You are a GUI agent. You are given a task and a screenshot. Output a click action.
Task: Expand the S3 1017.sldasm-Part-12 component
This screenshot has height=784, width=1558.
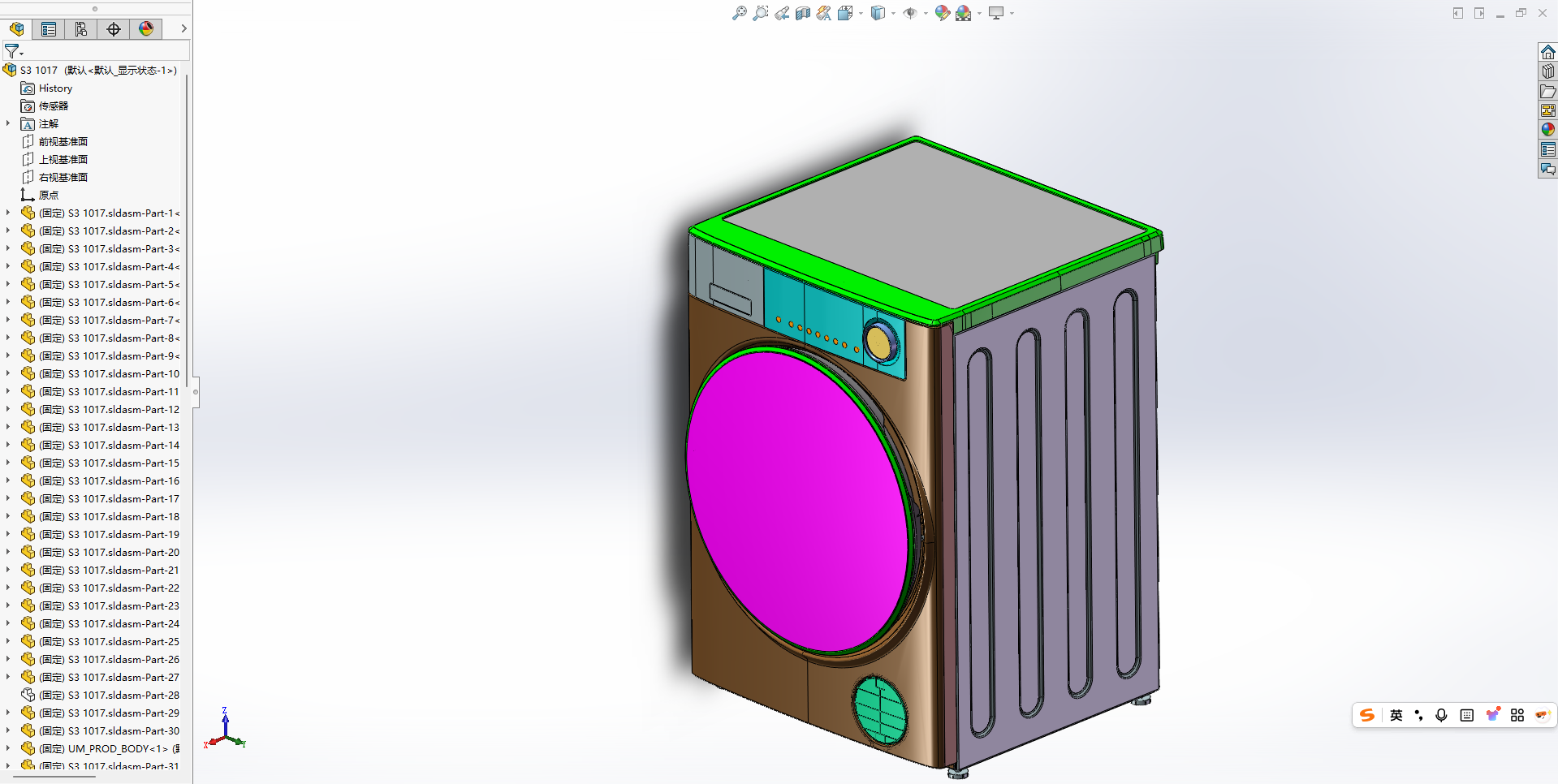[8, 410]
